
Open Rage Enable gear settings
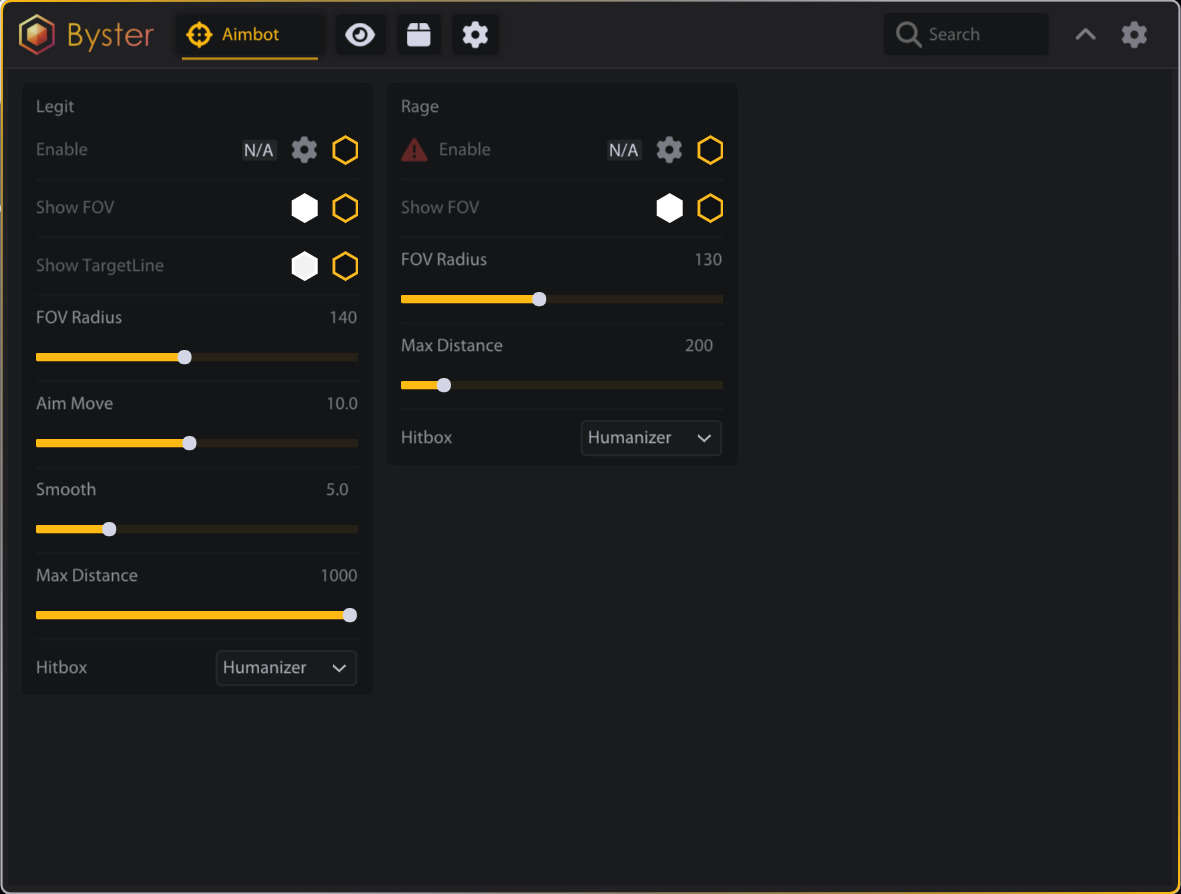click(669, 150)
